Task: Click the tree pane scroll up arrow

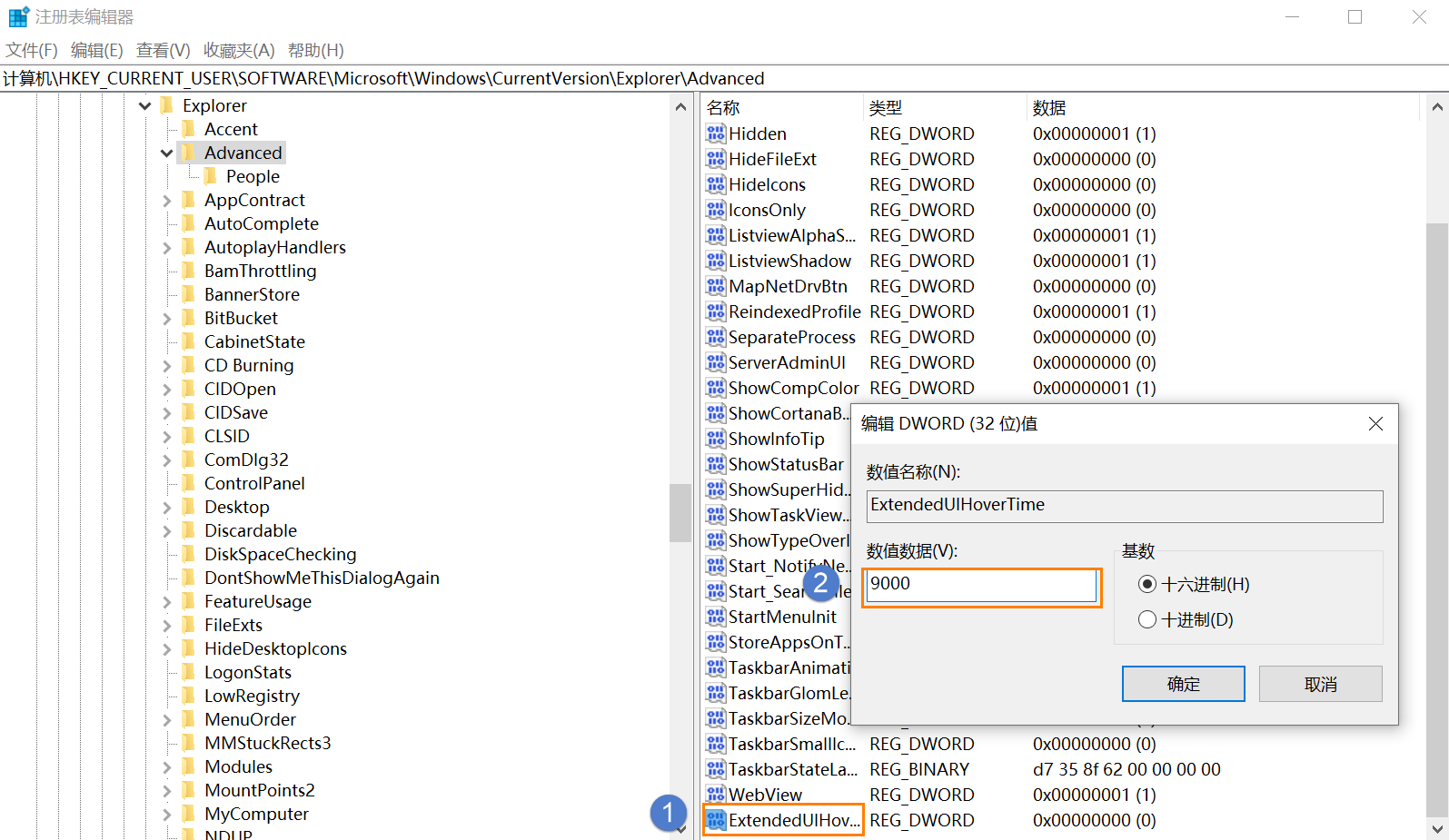Action: pos(680,107)
